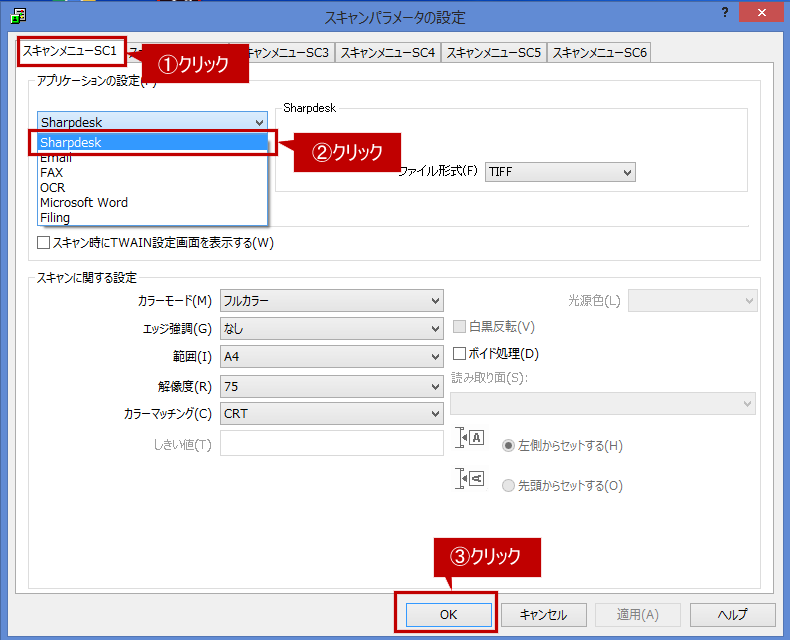
Task: Select Sharpdesk in the application list
Action: point(152,143)
